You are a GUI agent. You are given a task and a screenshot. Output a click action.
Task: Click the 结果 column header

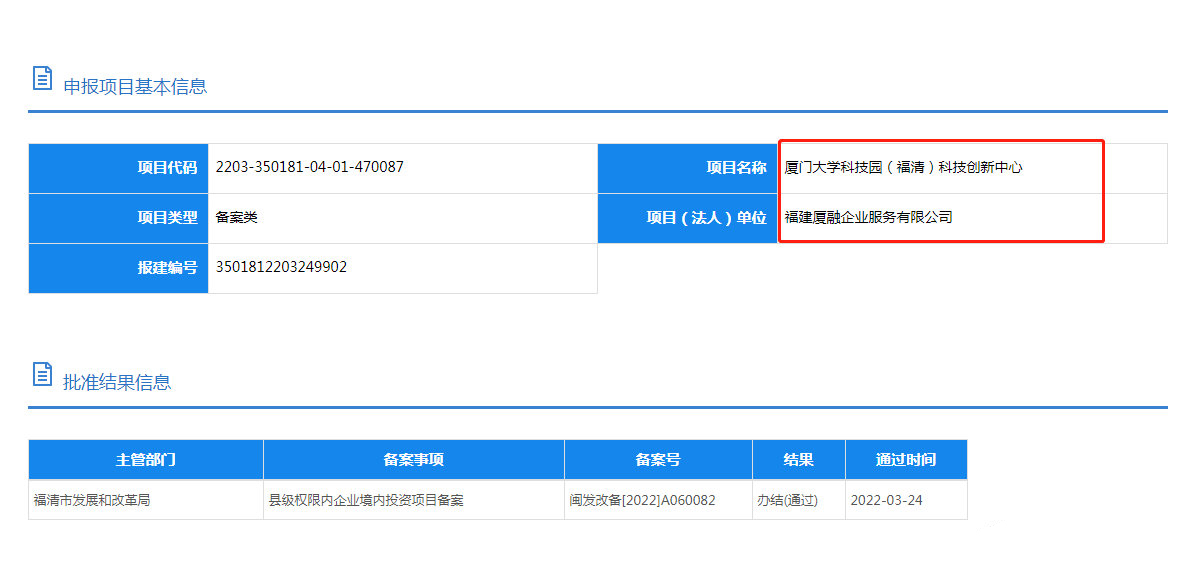tap(799, 459)
